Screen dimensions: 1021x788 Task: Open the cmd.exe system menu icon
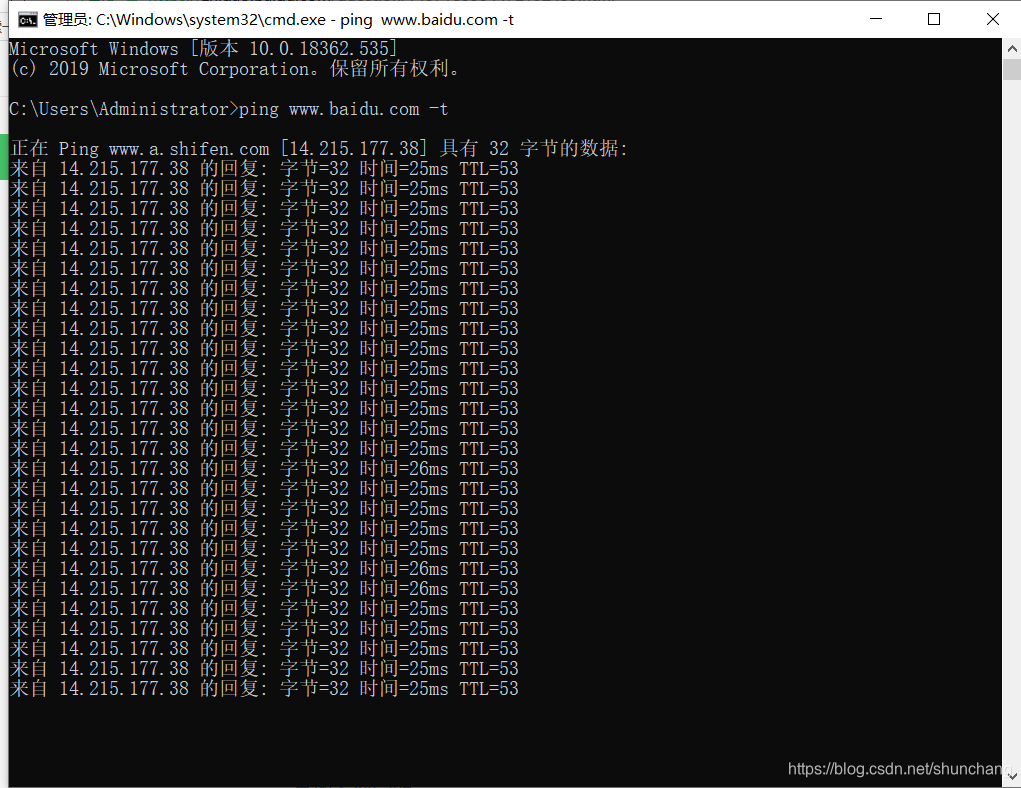(27, 20)
